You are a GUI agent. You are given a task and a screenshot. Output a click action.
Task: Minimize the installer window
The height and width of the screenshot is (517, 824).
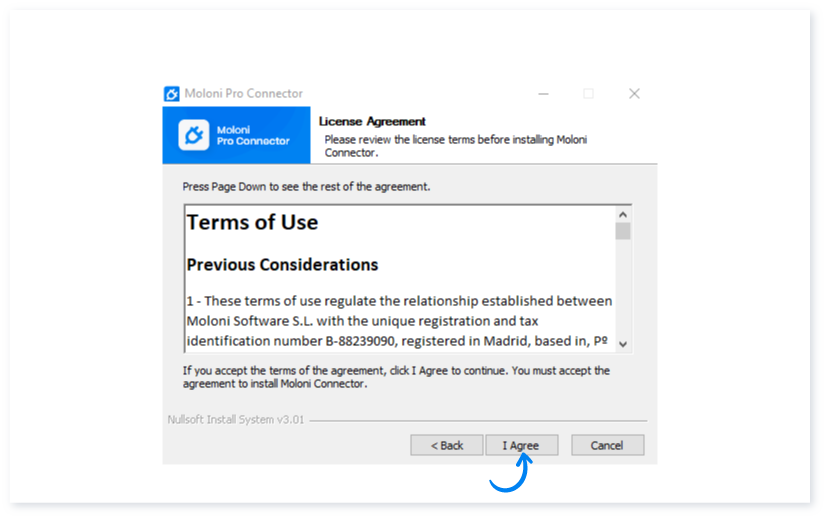543,94
